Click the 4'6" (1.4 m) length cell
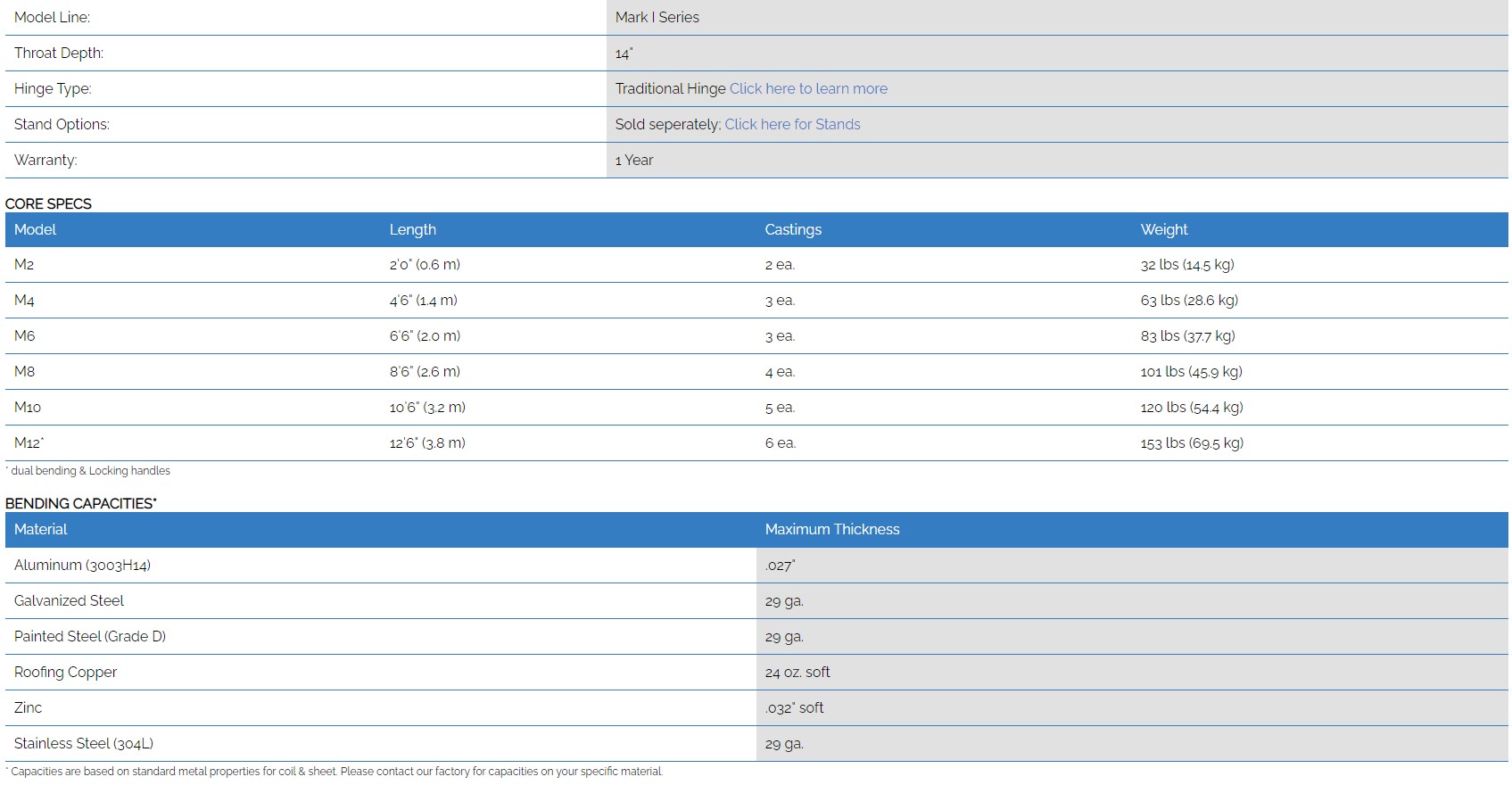This screenshot has width=1512, height=785. (x=424, y=300)
